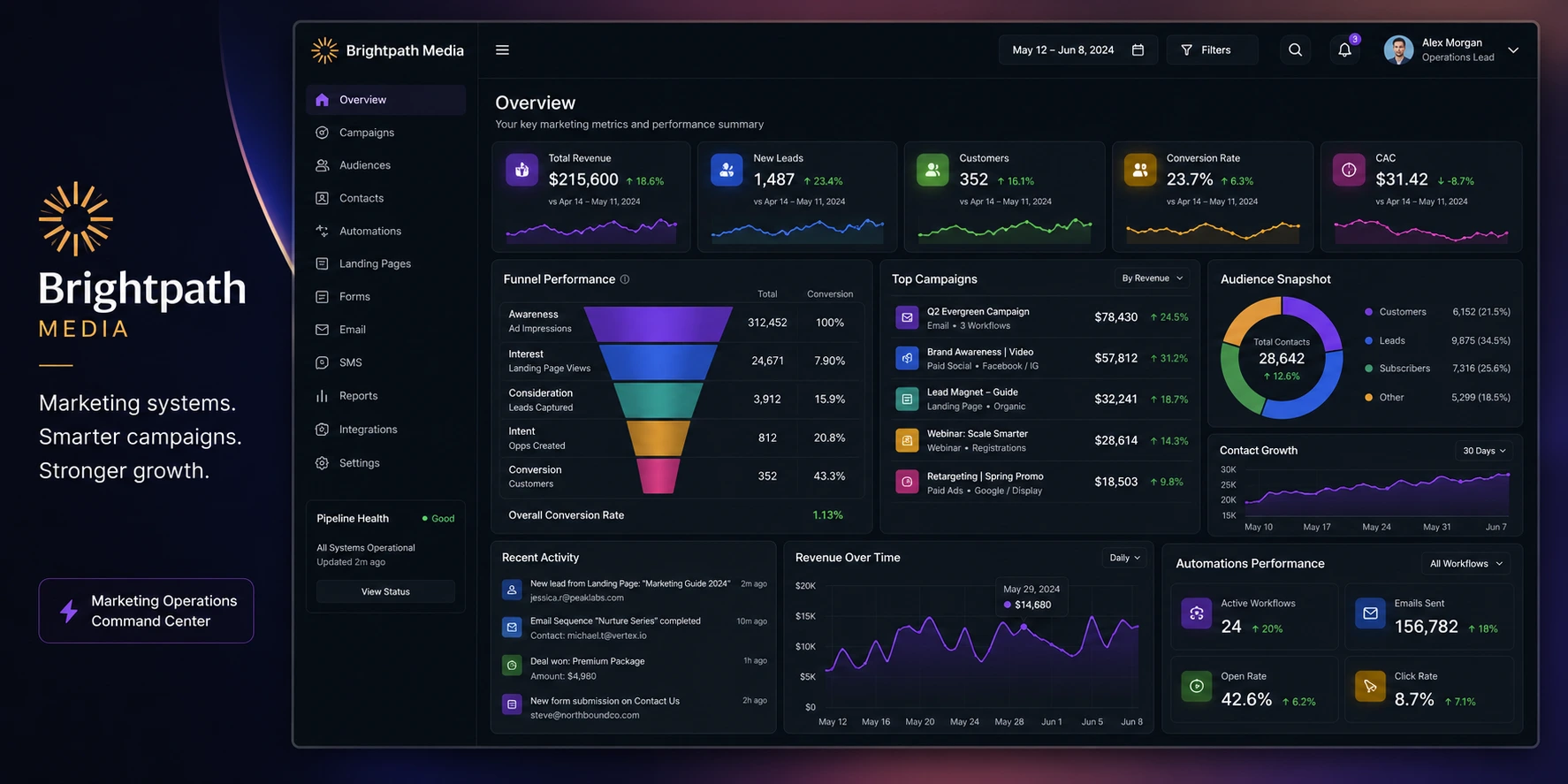This screenshot has height=784, width=1568.
Task: Click the Click Rate cursor icon
Action: (x=1370, y=686)
